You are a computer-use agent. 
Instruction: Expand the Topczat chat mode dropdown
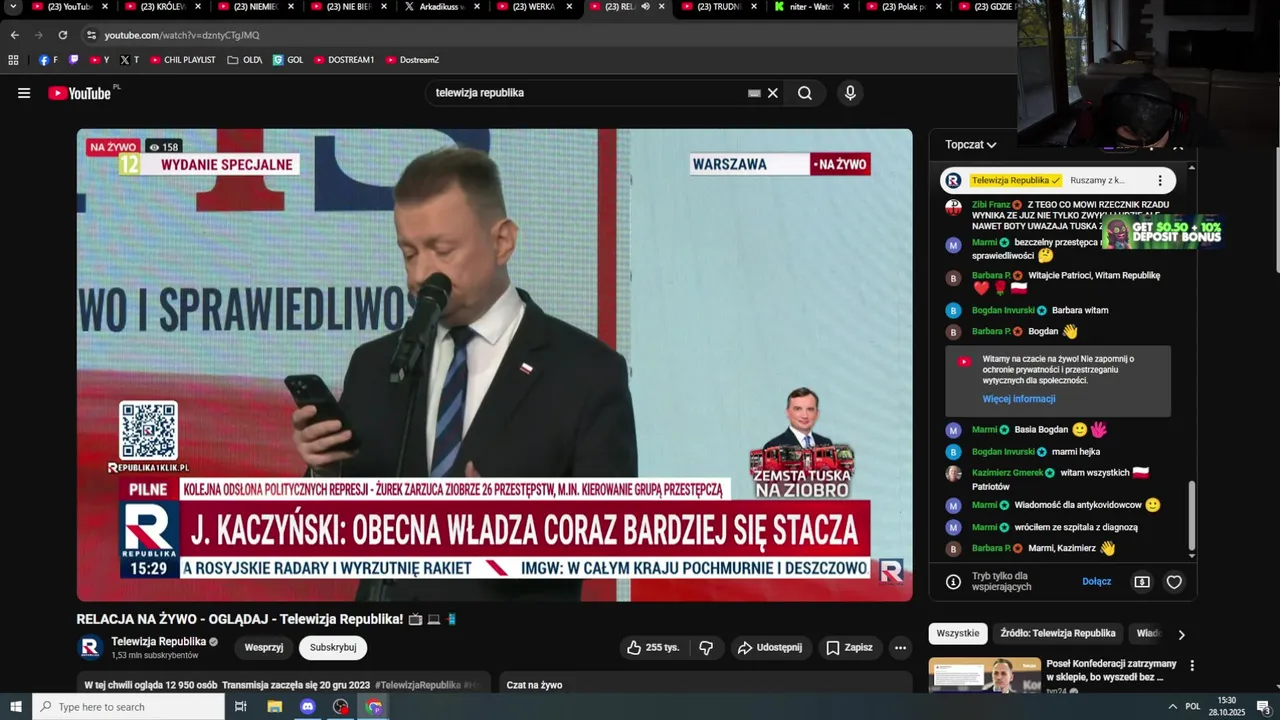(971, 145)
